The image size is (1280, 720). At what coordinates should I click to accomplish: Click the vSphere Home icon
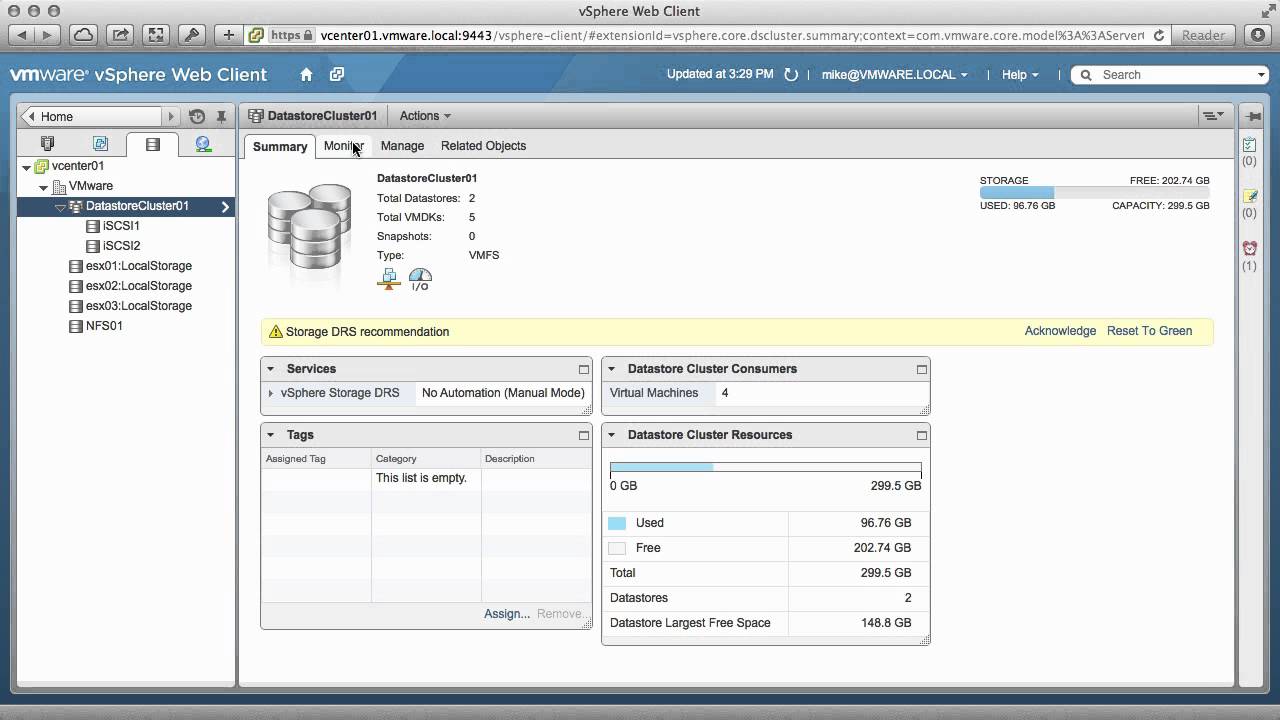pyautogui.click(x=306, y=75)
